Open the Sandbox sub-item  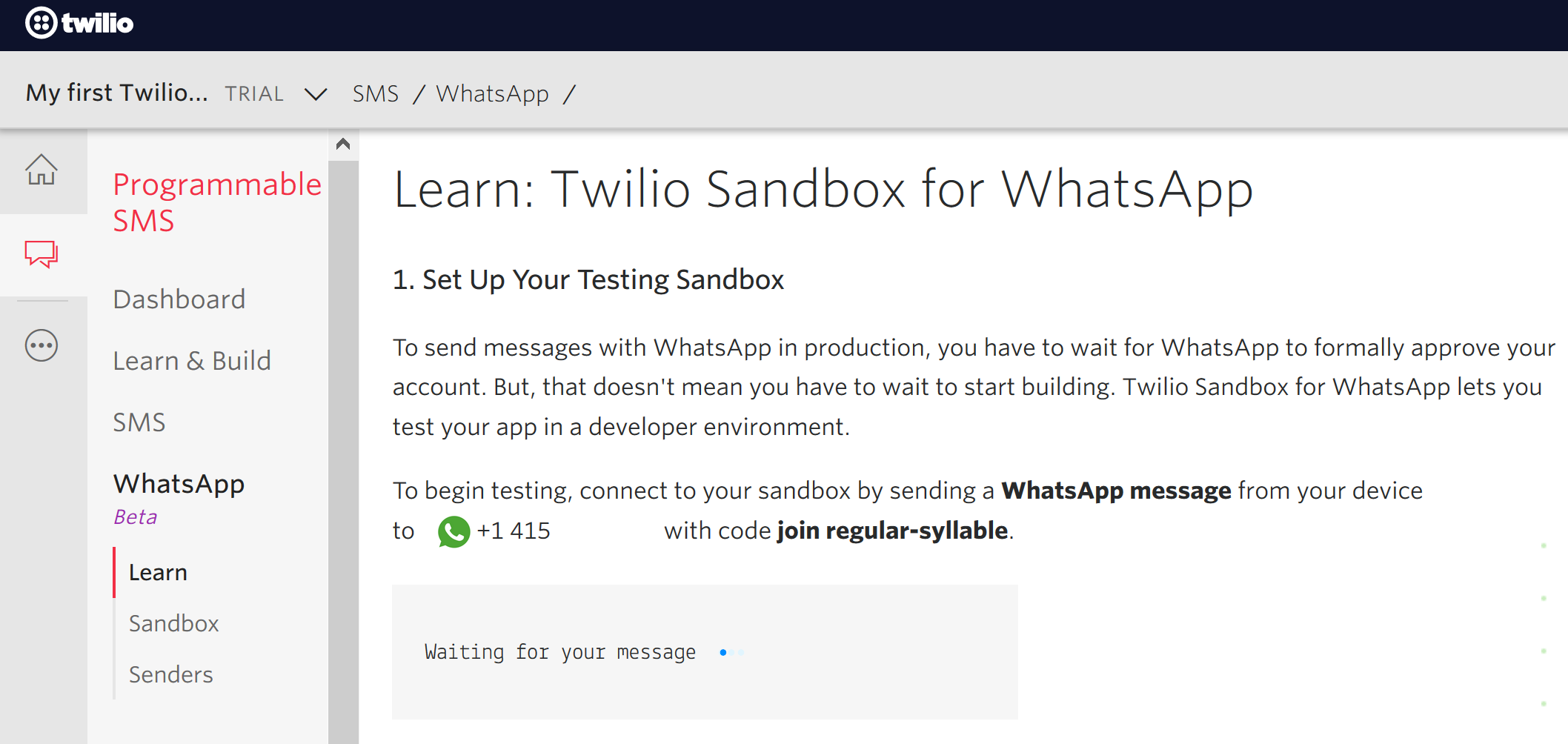173,624
